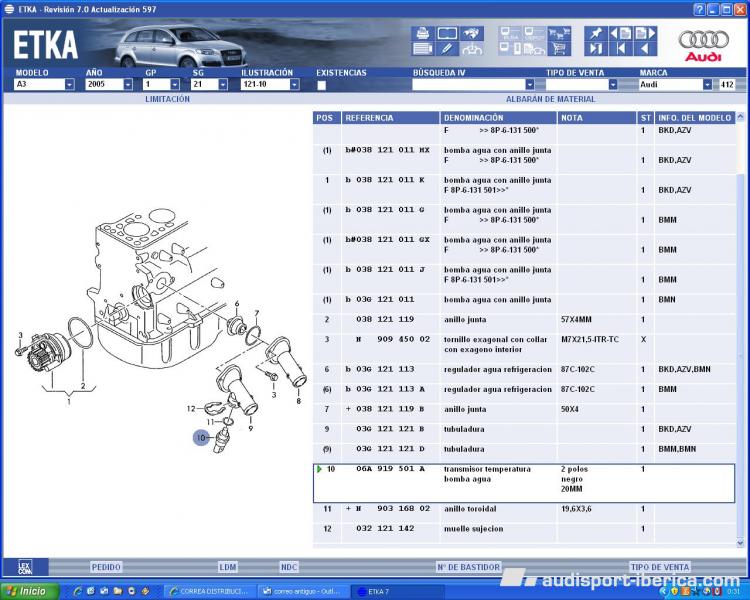Click the pushpin icon
Viewport: 750px width, 600px height.
[x=596, y=33]
